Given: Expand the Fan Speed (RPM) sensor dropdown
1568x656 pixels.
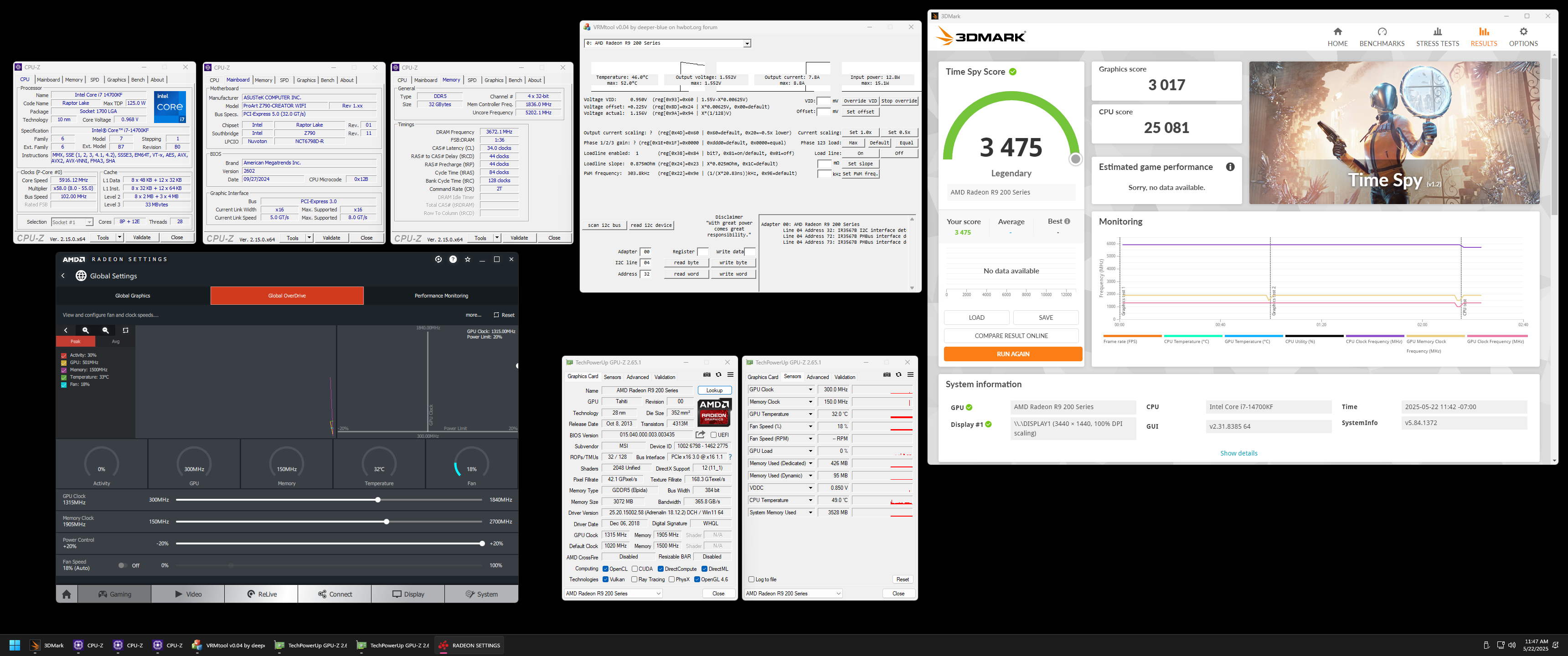Looking at the screenshot, I should pos(810,439).
